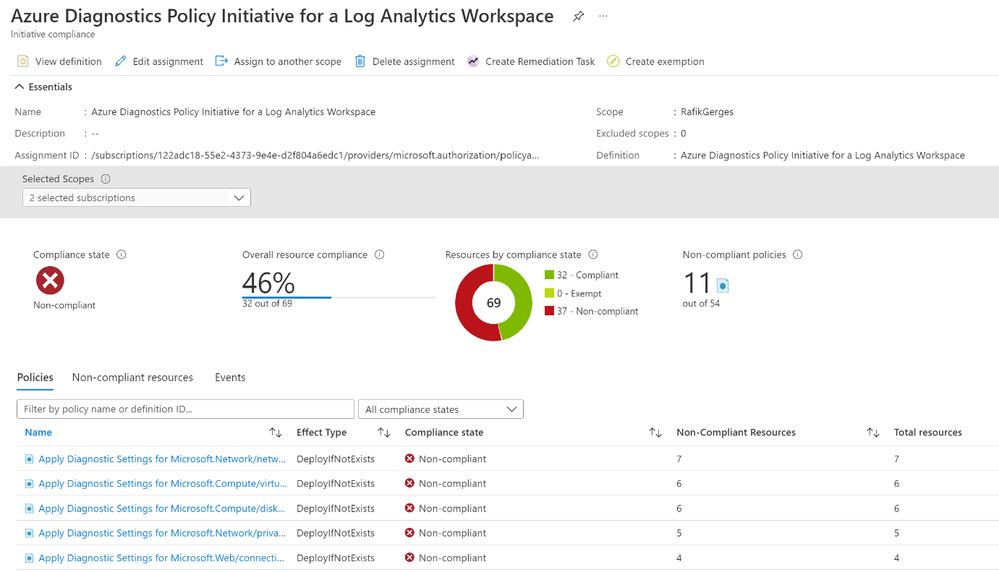Click policy icon for Microsoft.Compute/disk... row
The height and width of the screenshot is (572, 999).
coord(29,508)
